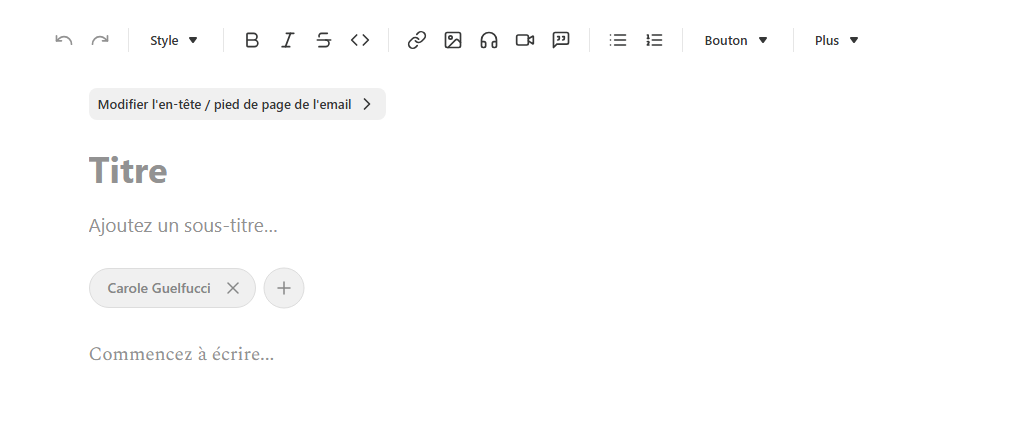Add an image to the post

[x=453, y=40]
